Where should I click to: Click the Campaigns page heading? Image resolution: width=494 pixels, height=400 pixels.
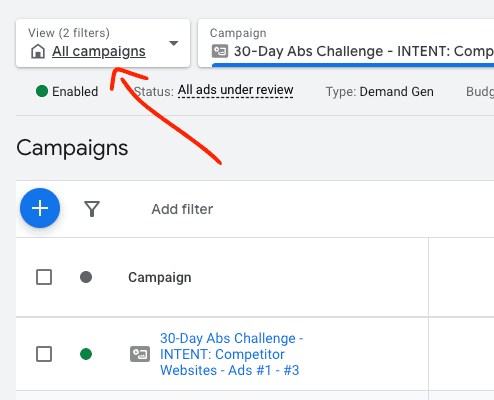point(72,148)
